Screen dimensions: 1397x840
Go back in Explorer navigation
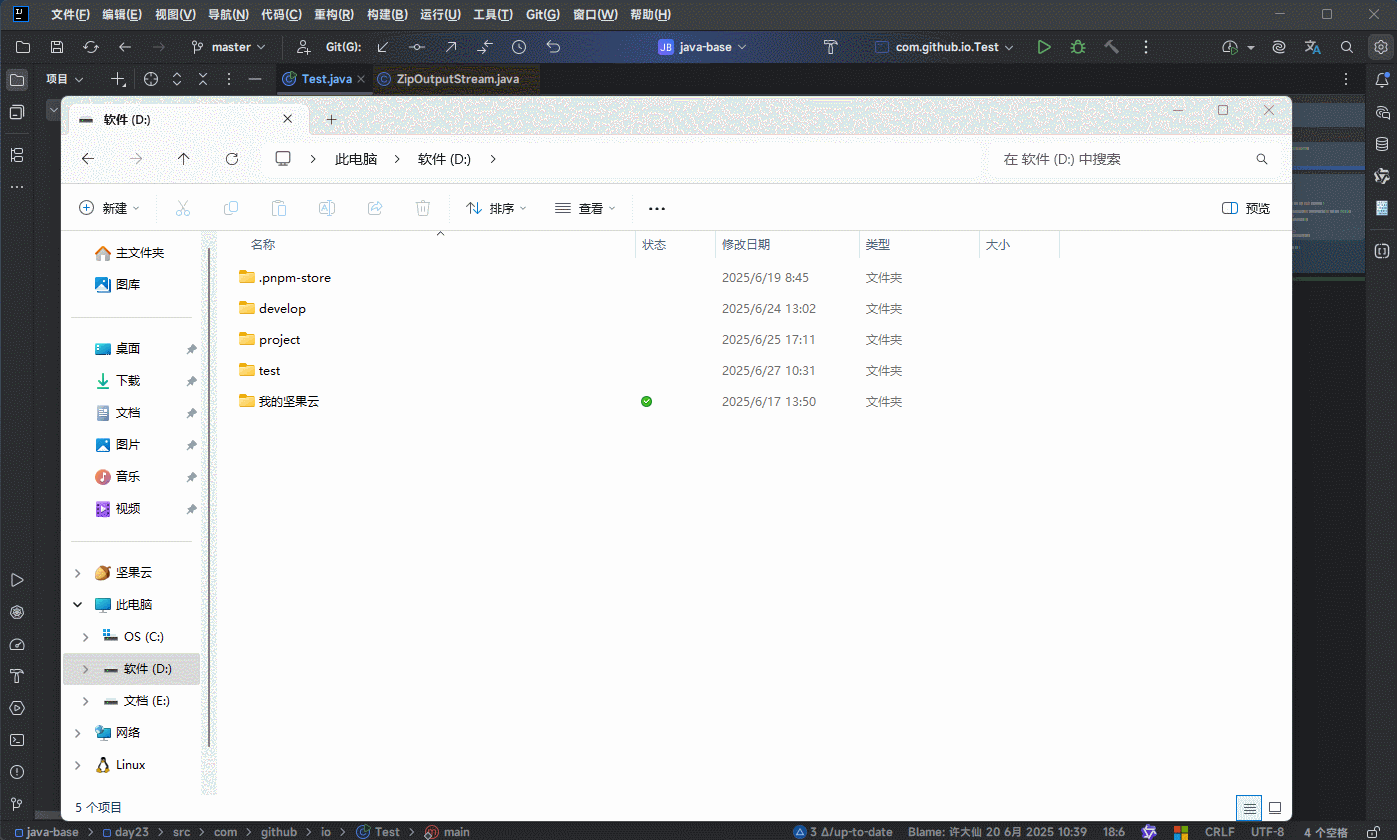[88, 159]
